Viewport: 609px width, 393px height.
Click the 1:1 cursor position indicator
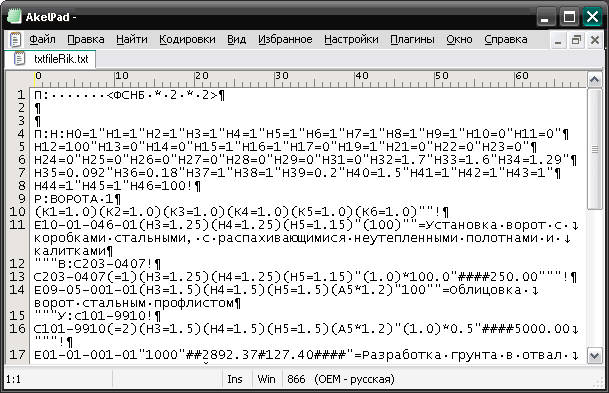click(x=14, y=379)
